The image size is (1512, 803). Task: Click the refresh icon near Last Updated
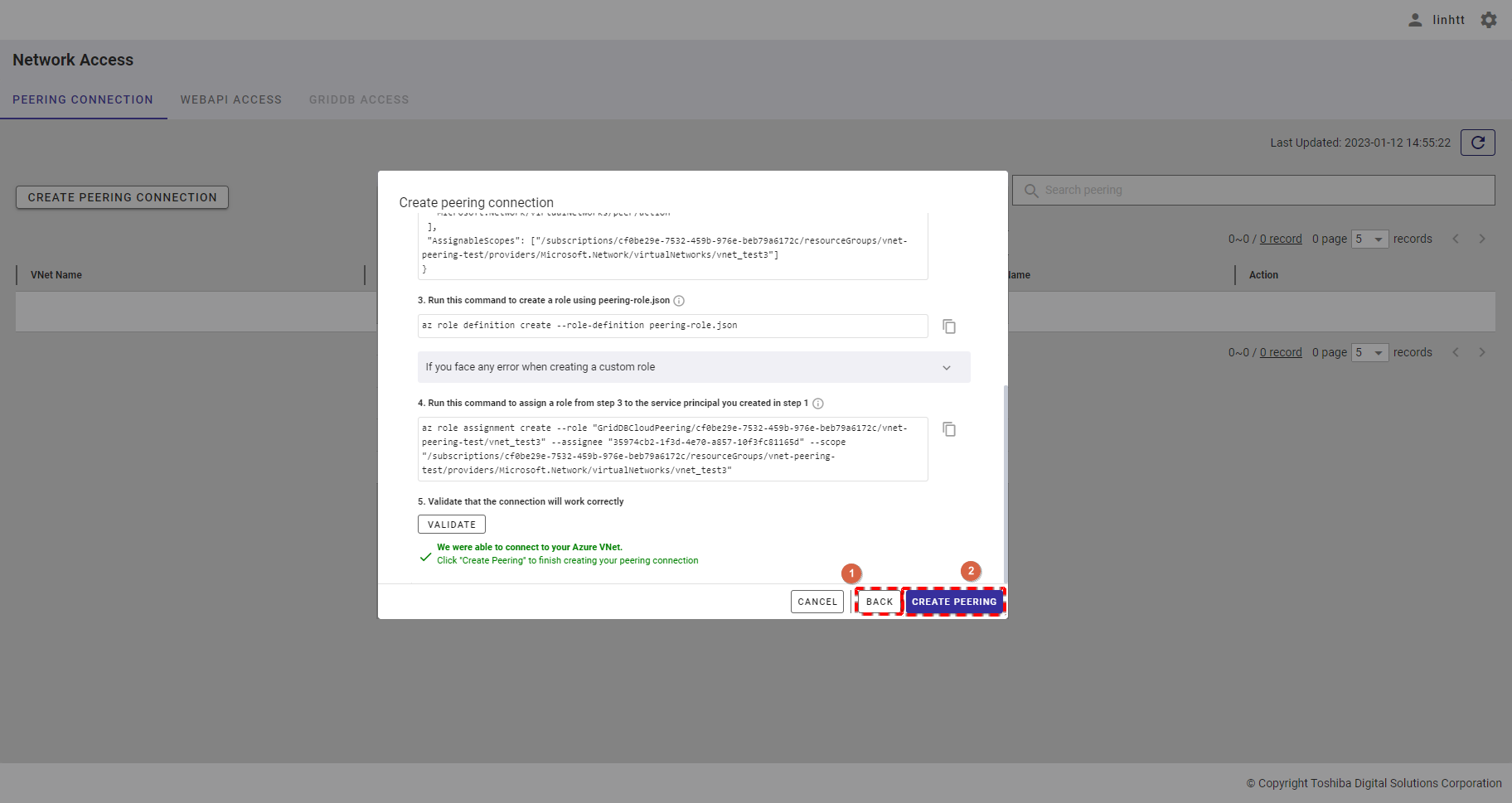click(x=1477, y=143)
